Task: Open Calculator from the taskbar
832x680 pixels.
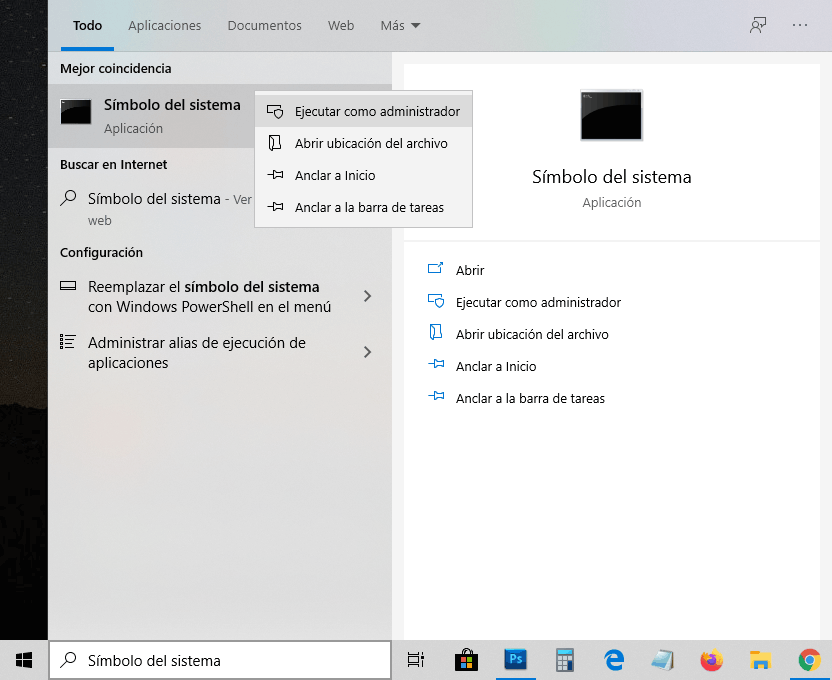Action: 565,660
